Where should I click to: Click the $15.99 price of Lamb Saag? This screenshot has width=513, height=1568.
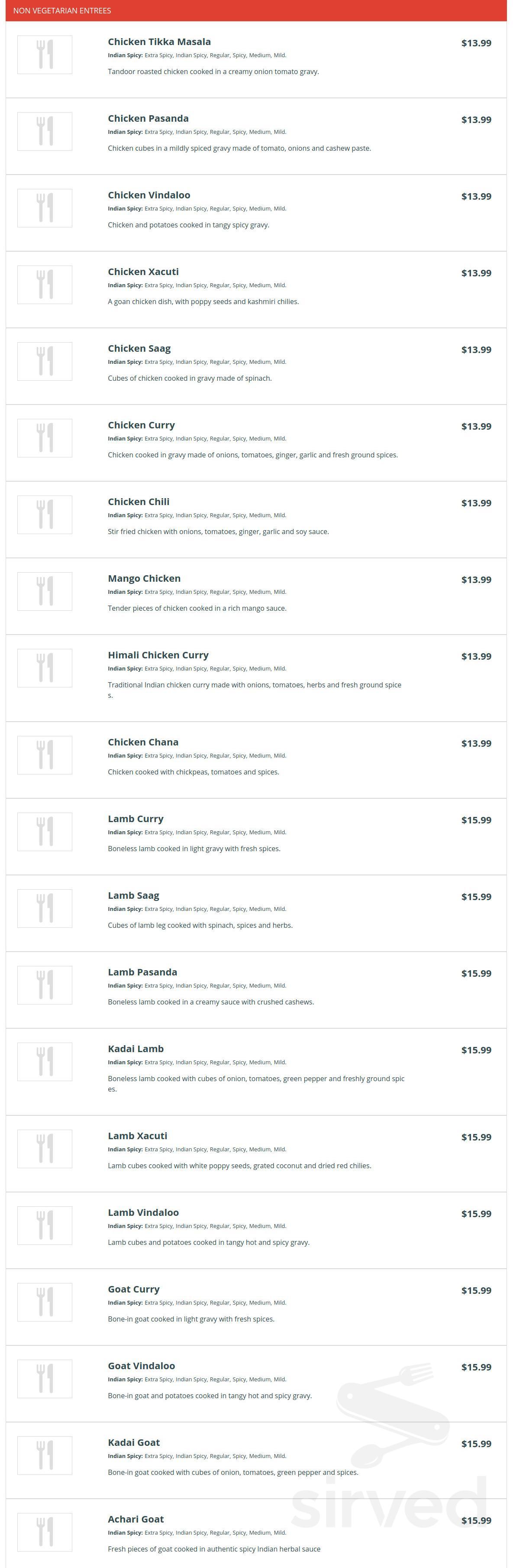477,897
